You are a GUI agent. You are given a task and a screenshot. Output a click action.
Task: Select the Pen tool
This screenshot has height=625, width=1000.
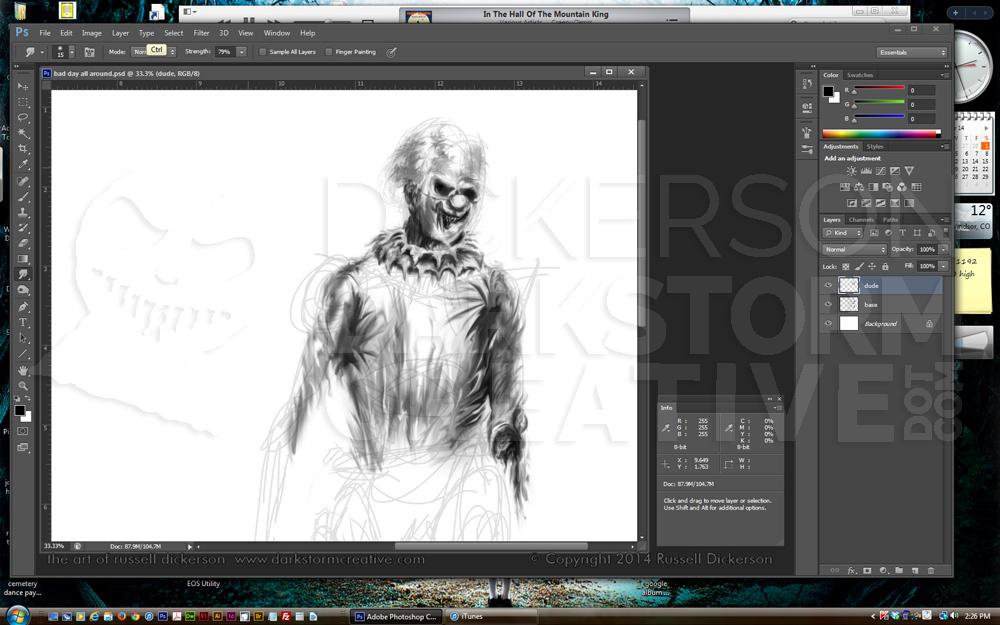(23, 307)
